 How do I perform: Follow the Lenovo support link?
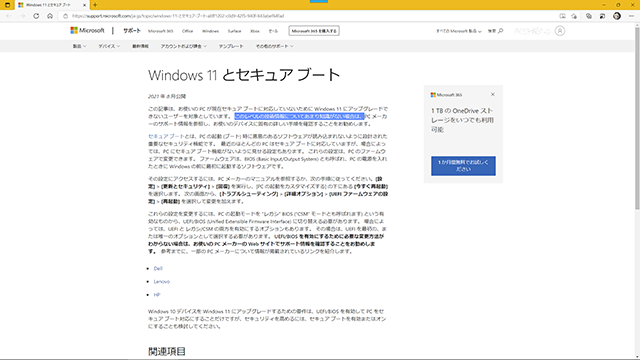(162, 282)
